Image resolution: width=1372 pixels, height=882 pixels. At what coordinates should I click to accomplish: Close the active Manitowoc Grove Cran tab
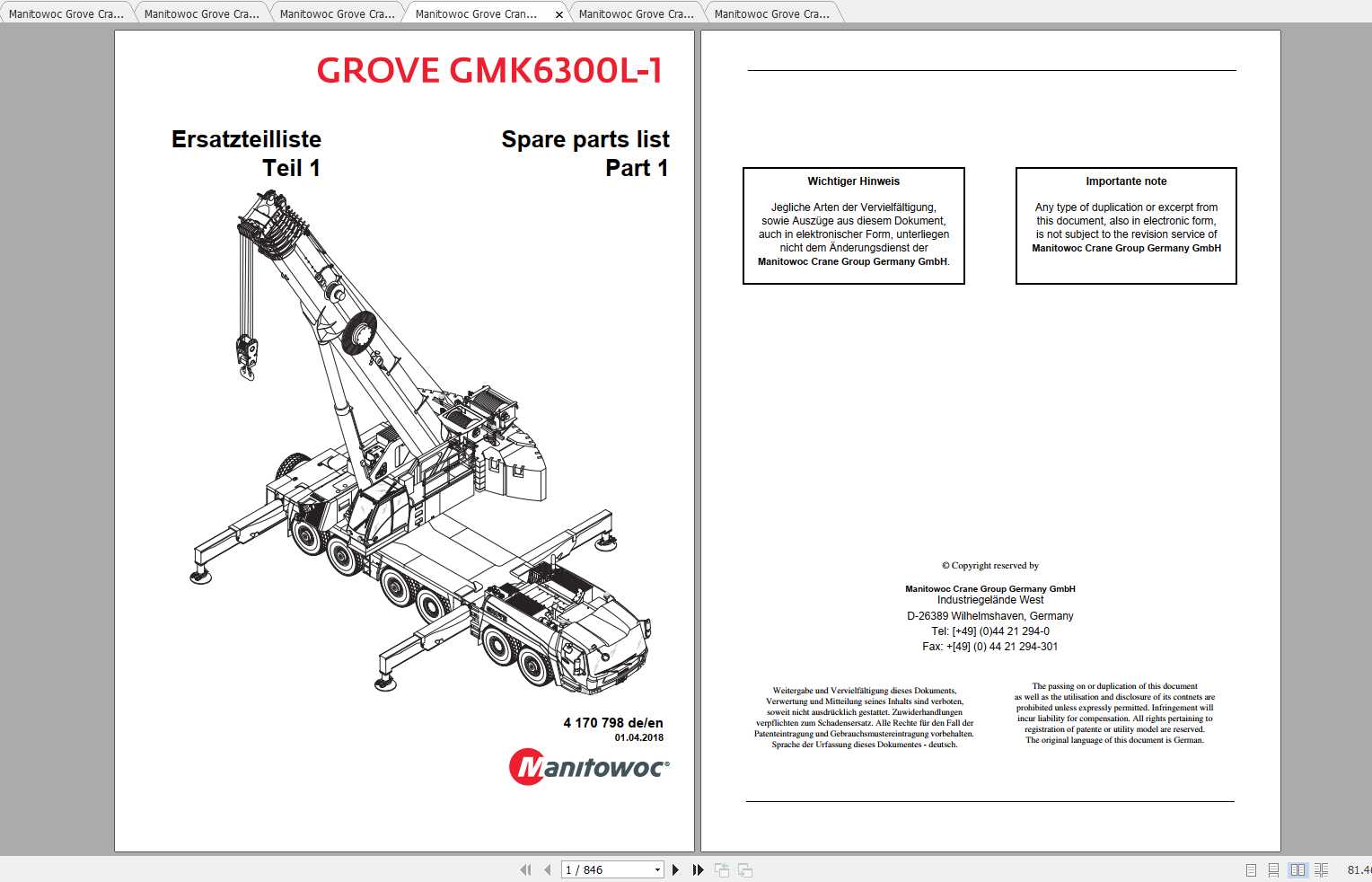click(x=558, y=14)
